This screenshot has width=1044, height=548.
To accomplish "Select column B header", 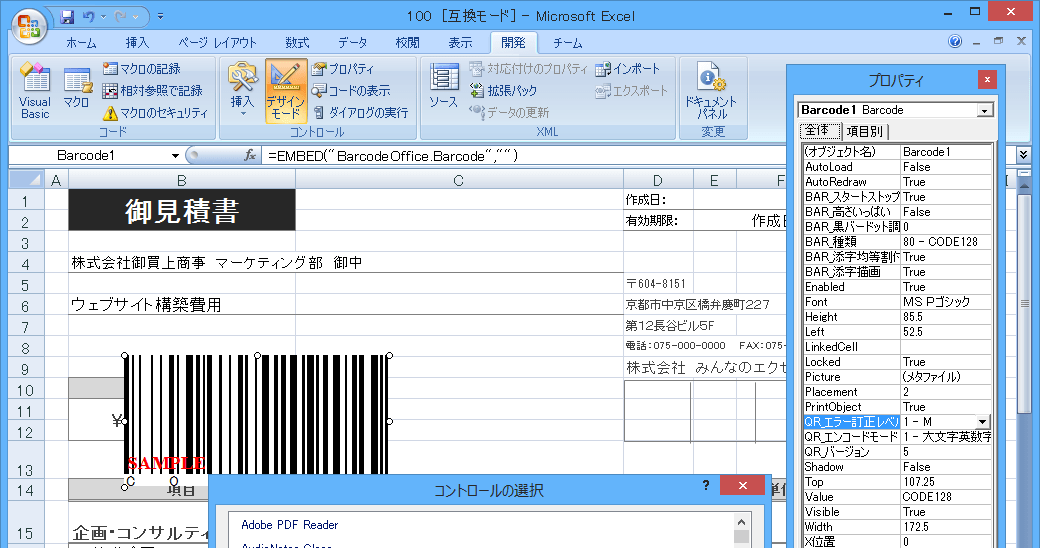I will click(182, 180).
